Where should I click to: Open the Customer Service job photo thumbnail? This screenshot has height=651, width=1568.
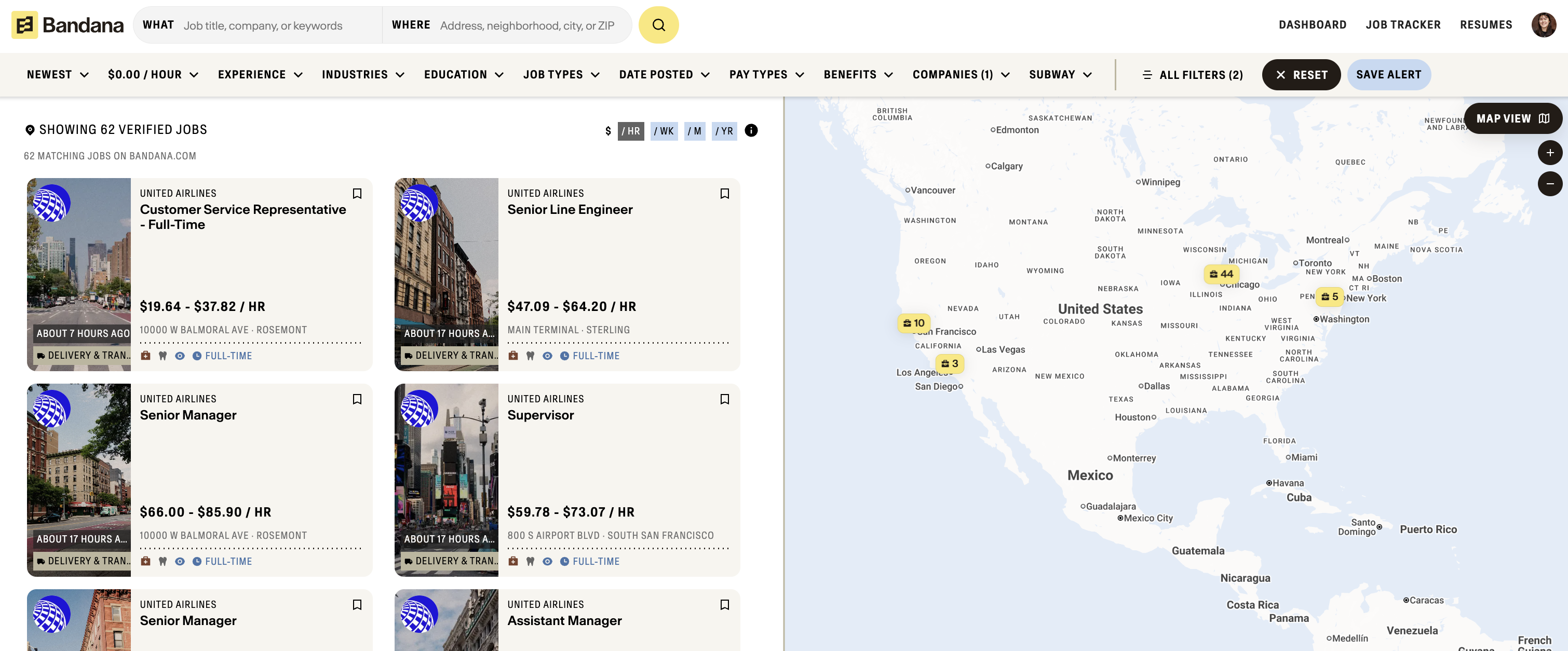click(x=78, y=275)
